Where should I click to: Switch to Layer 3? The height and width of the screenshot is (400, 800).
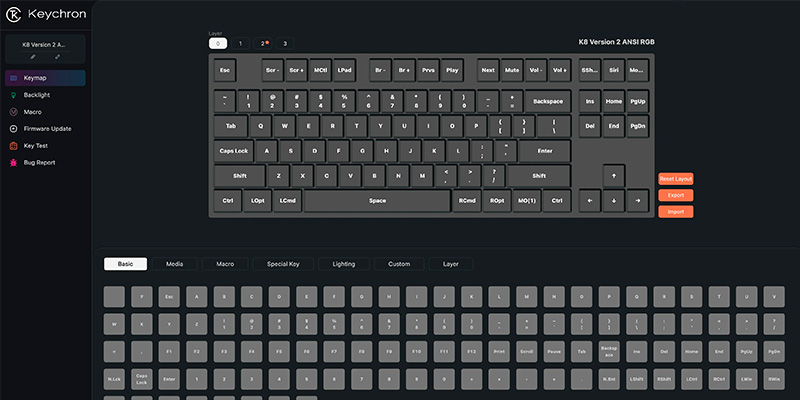pos(285,44)
